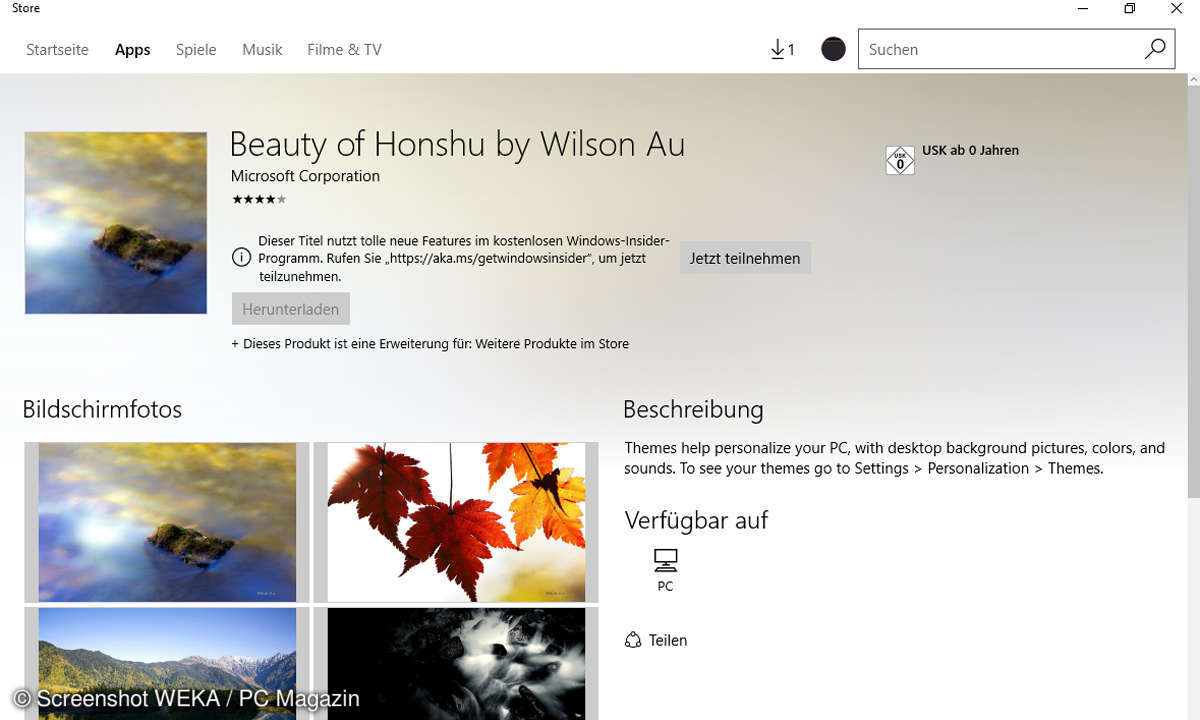Open Weitere Produkte im Store link

(x=552, y=344)
